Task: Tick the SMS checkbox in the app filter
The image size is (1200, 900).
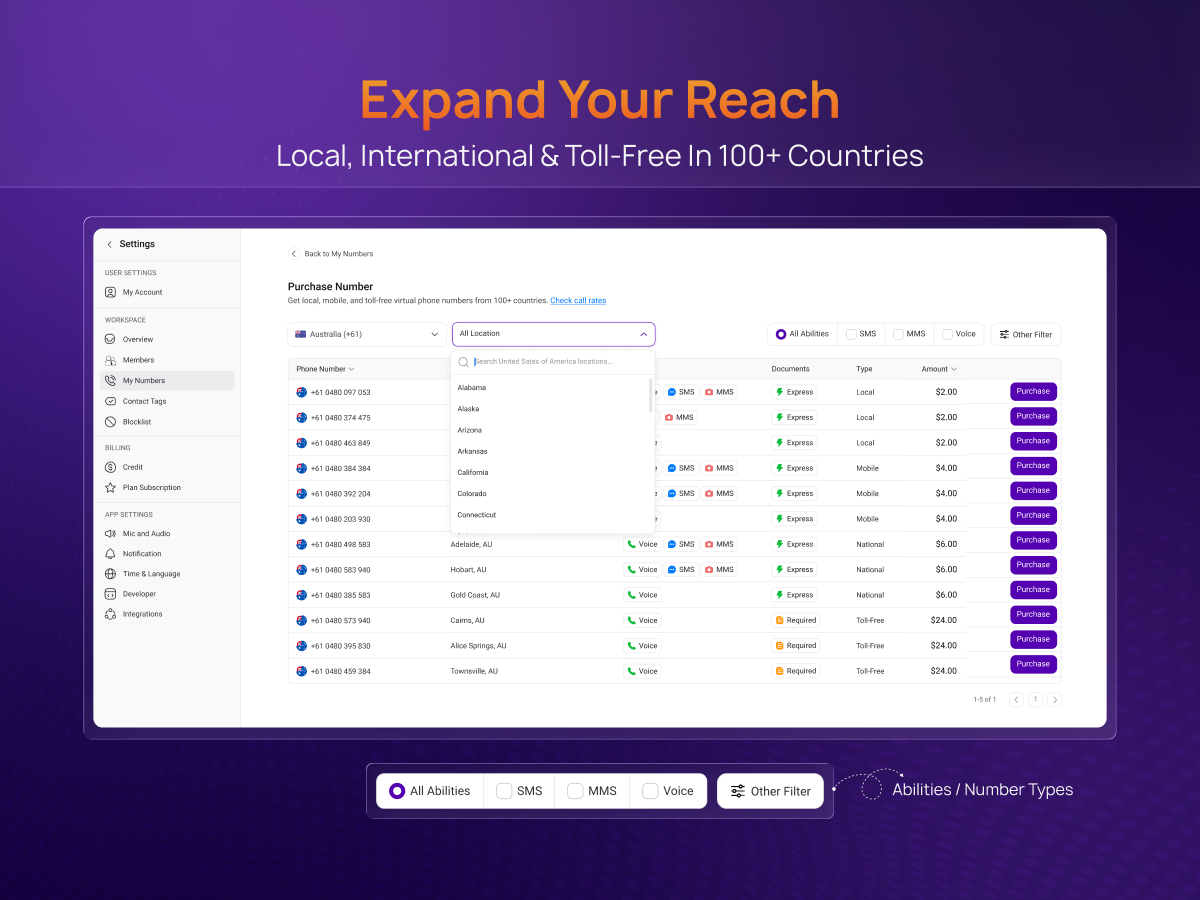Action: (x=851, y=334)
